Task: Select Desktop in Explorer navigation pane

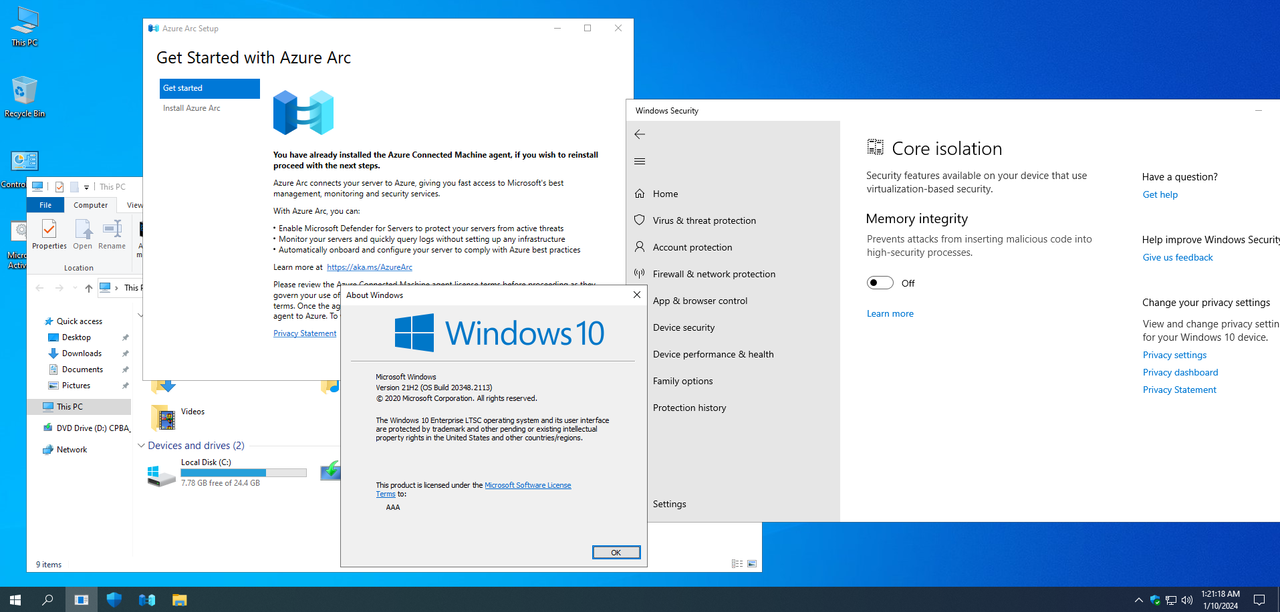Action: pos(76,338)
